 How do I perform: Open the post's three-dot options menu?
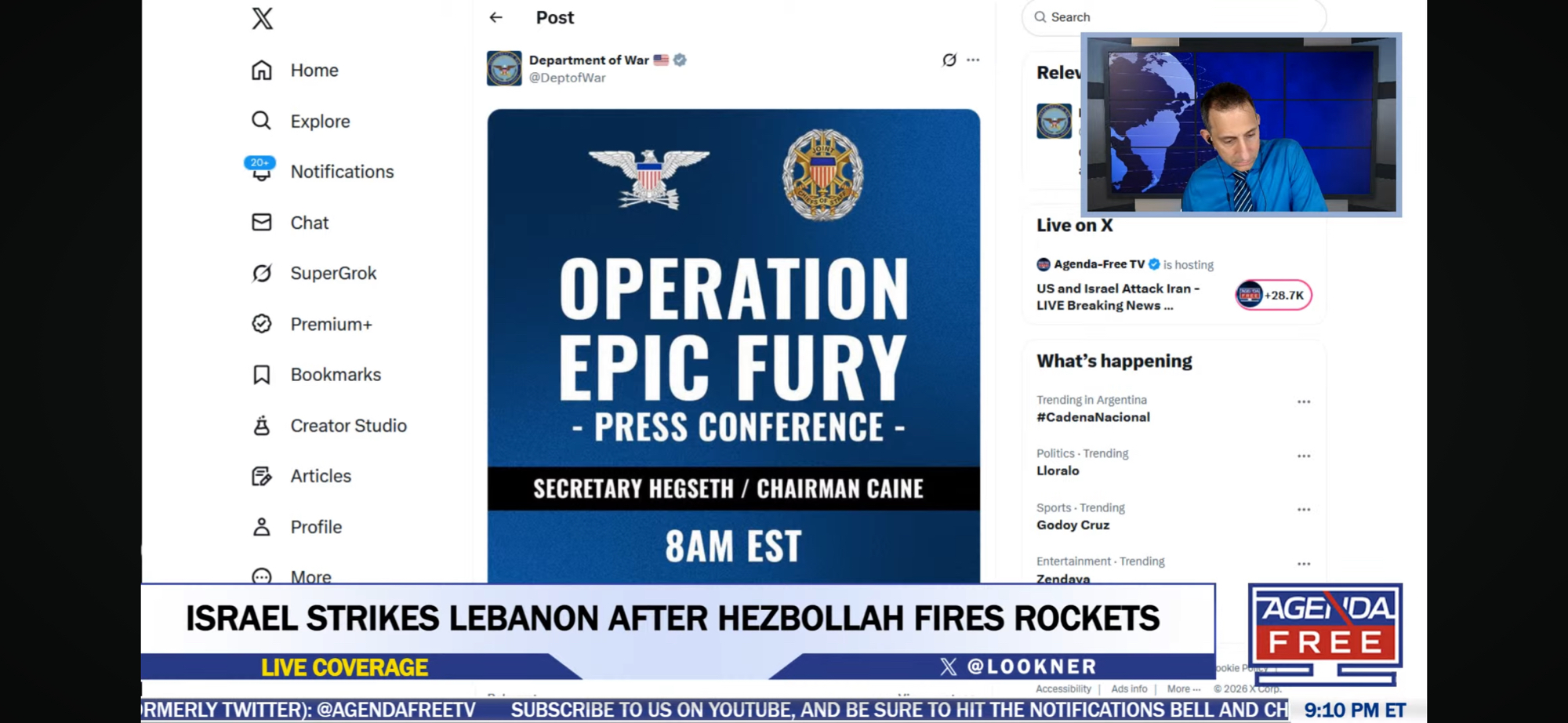(x=973, y=60)
